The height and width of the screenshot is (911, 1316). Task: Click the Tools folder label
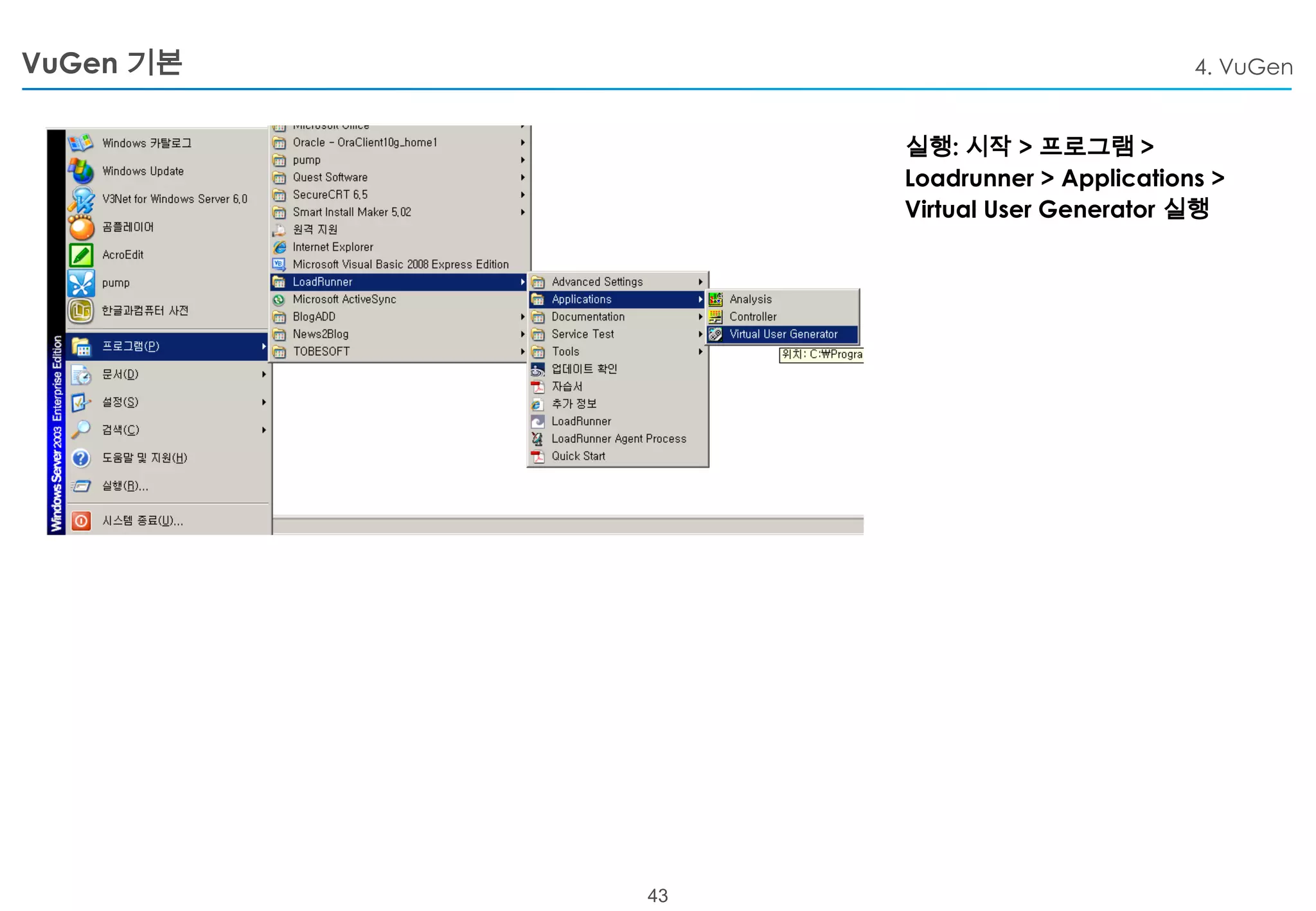(565, 351)
